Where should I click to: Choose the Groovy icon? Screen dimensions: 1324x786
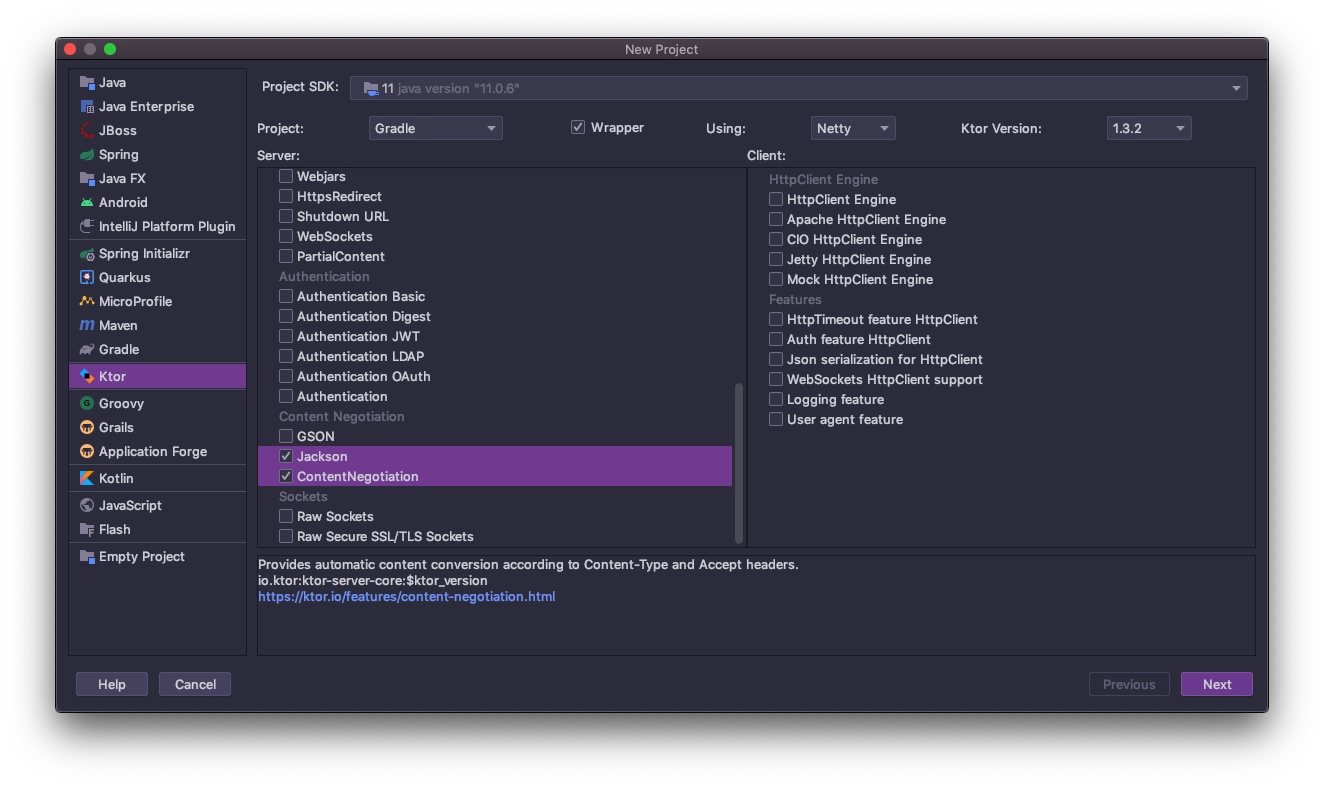click(87, 404)
